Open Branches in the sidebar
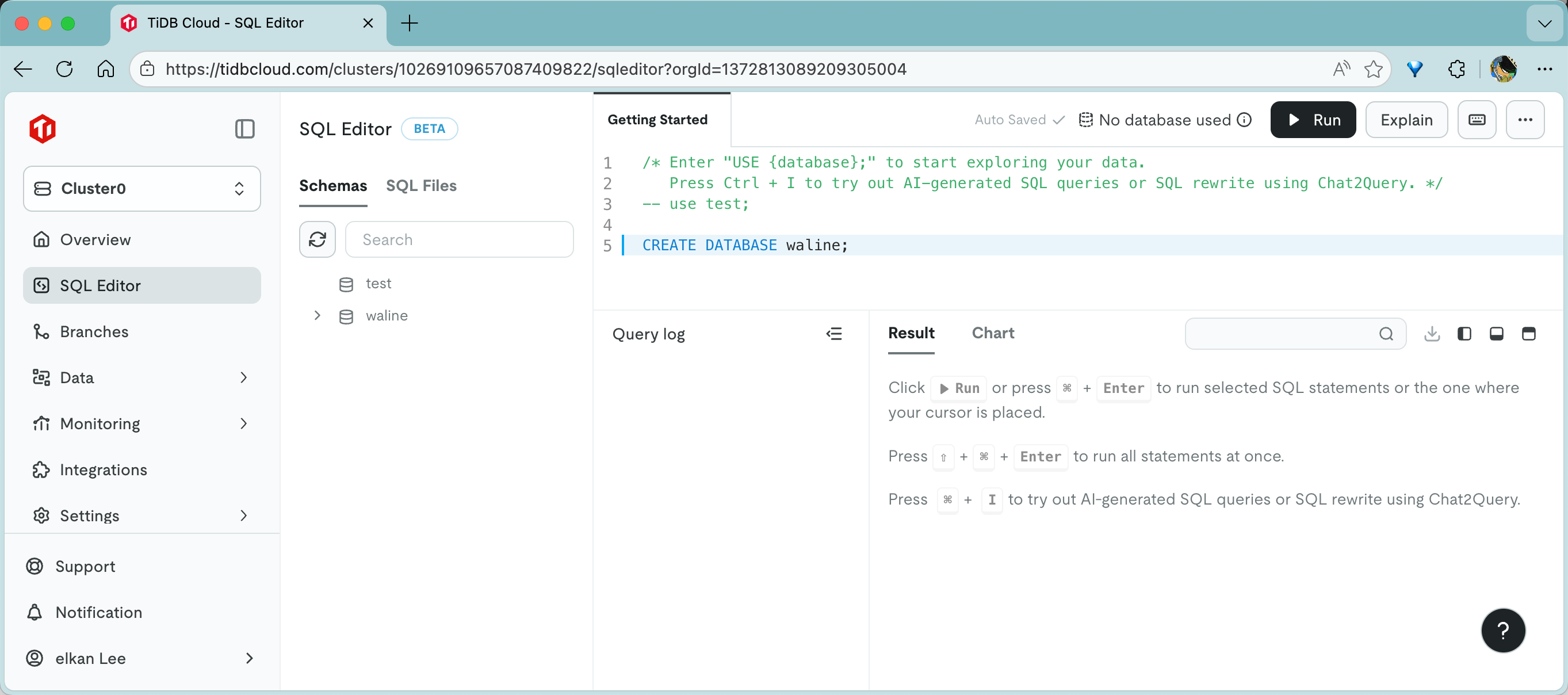 [x=94, y=331]
